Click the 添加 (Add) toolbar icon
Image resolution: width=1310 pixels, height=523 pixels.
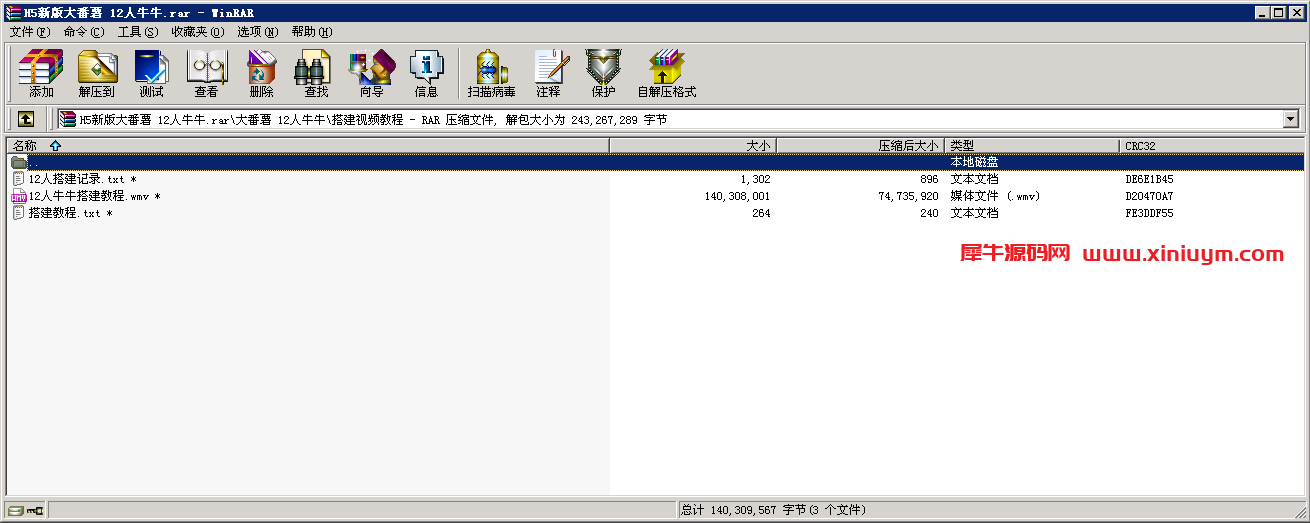tap(41, 73)
